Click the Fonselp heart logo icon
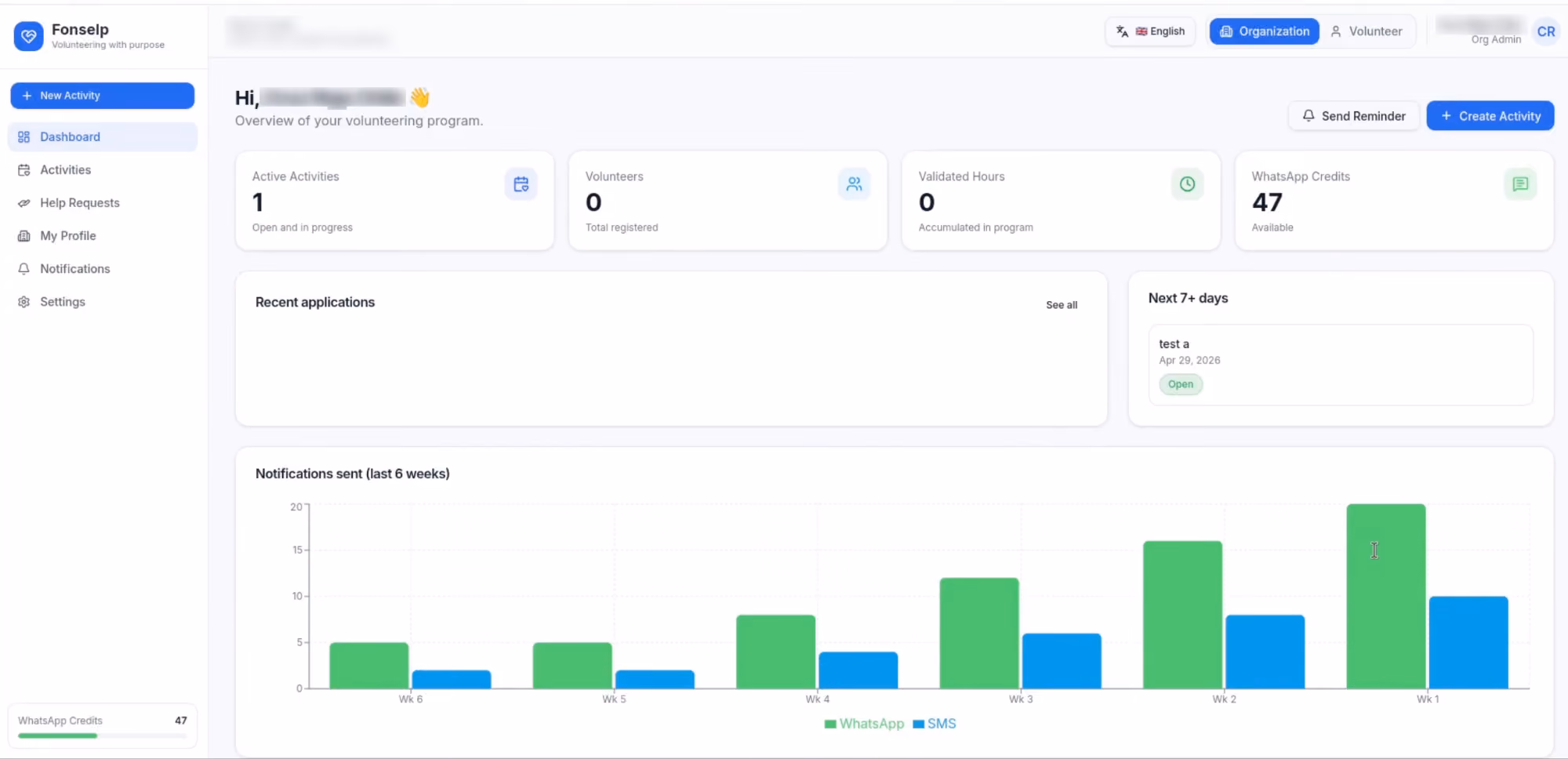Viewport: 1568px width, 759px height. point(29,36)
